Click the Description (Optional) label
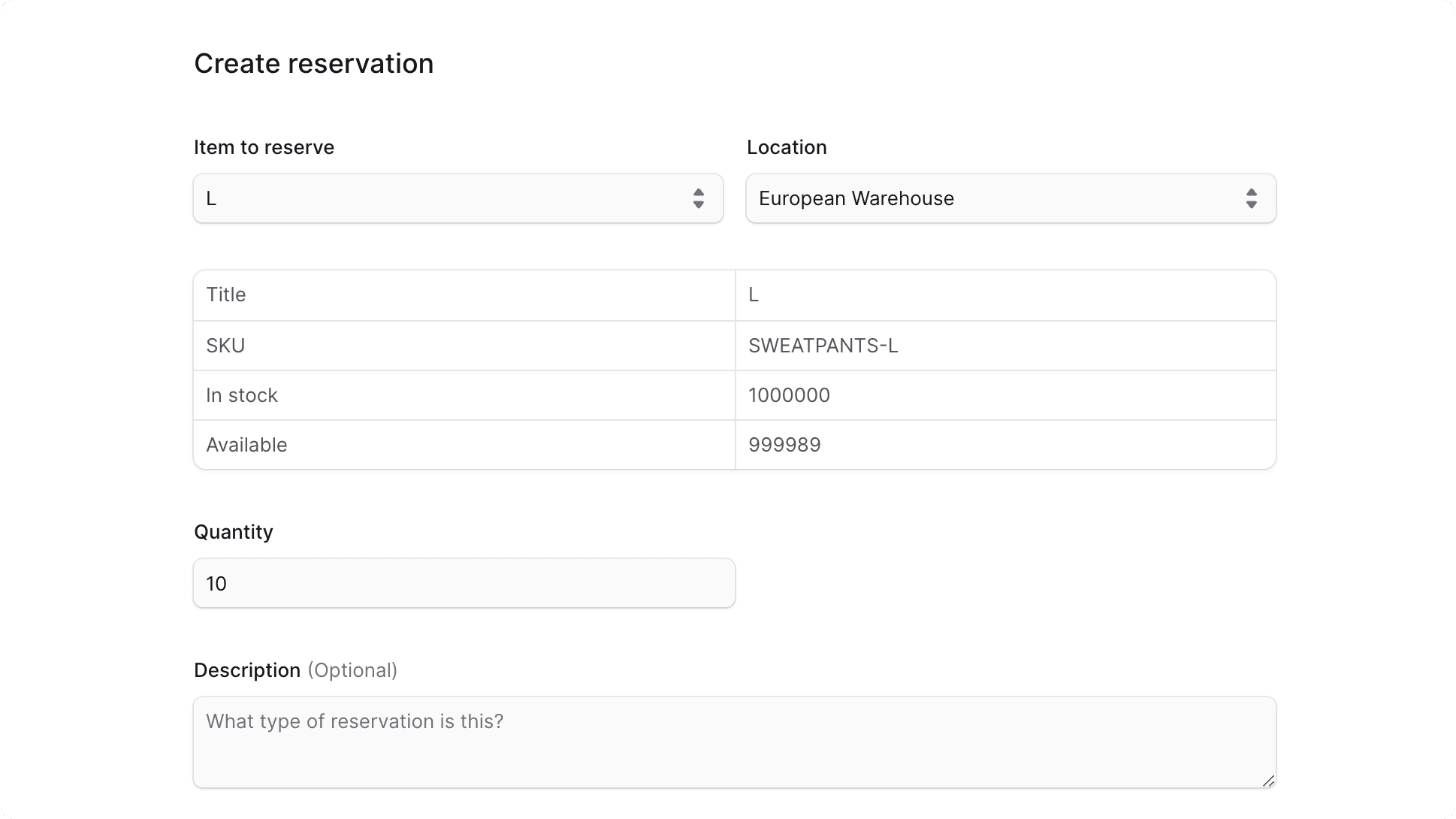Image resolution: width=1456 pixels, height=819 pixels. pos(296,669)
